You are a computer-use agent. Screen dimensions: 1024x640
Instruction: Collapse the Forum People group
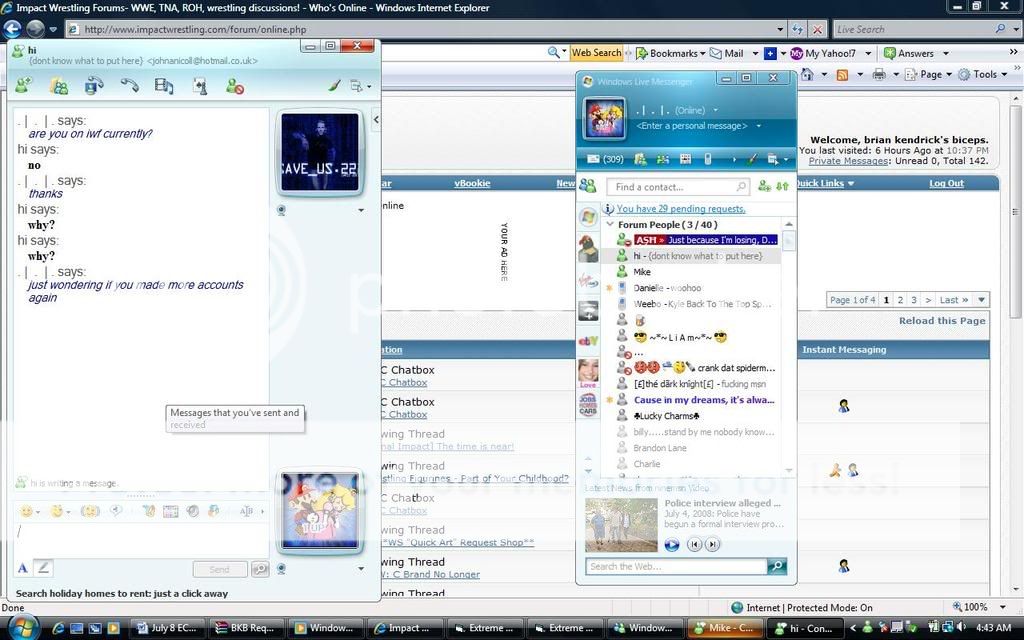point(611,225)
